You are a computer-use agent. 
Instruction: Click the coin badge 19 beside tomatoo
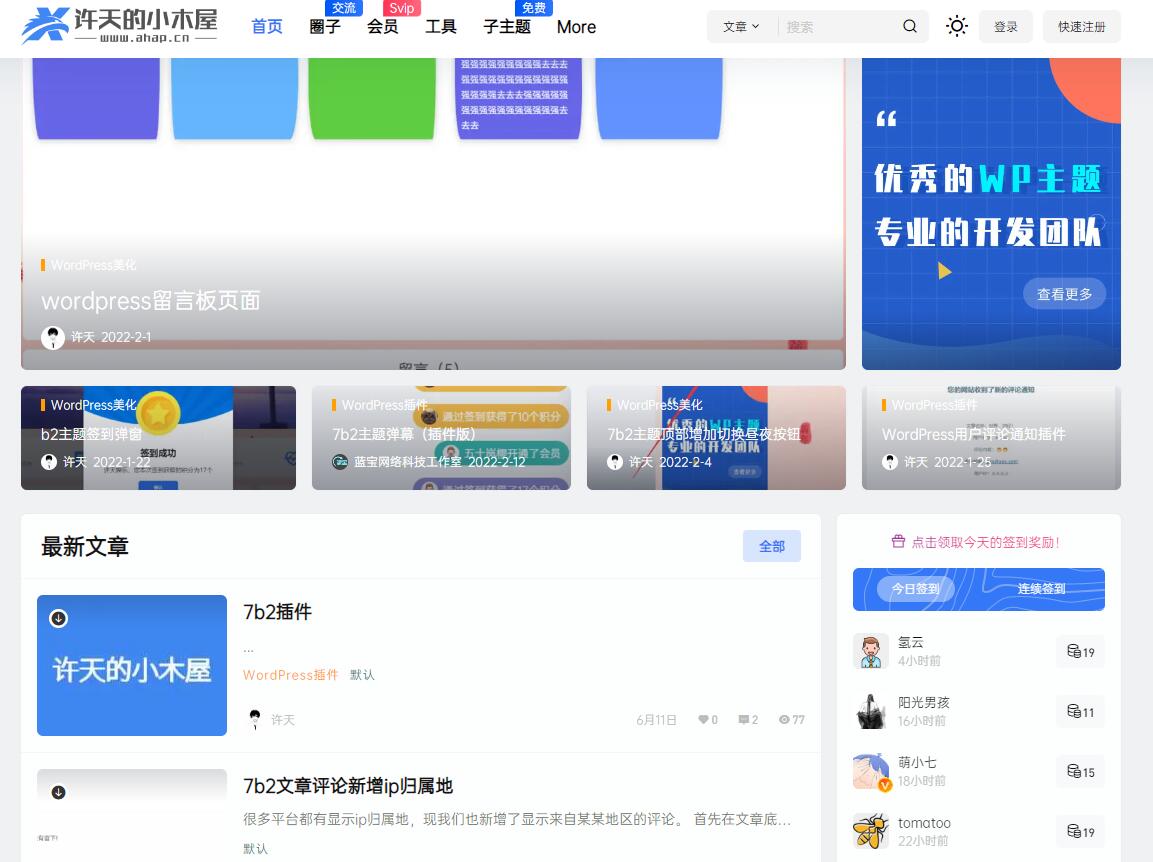pos(1080,832)
